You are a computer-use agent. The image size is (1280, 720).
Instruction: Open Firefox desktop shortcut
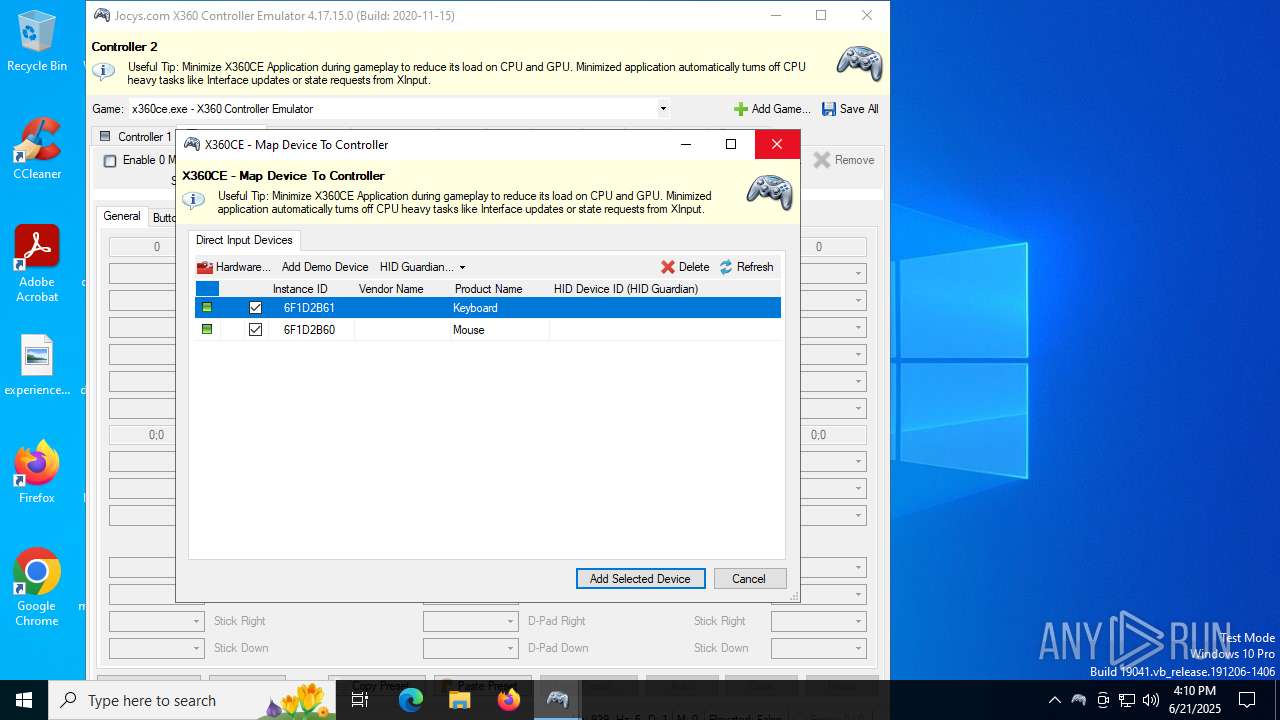tap(37, 472)
